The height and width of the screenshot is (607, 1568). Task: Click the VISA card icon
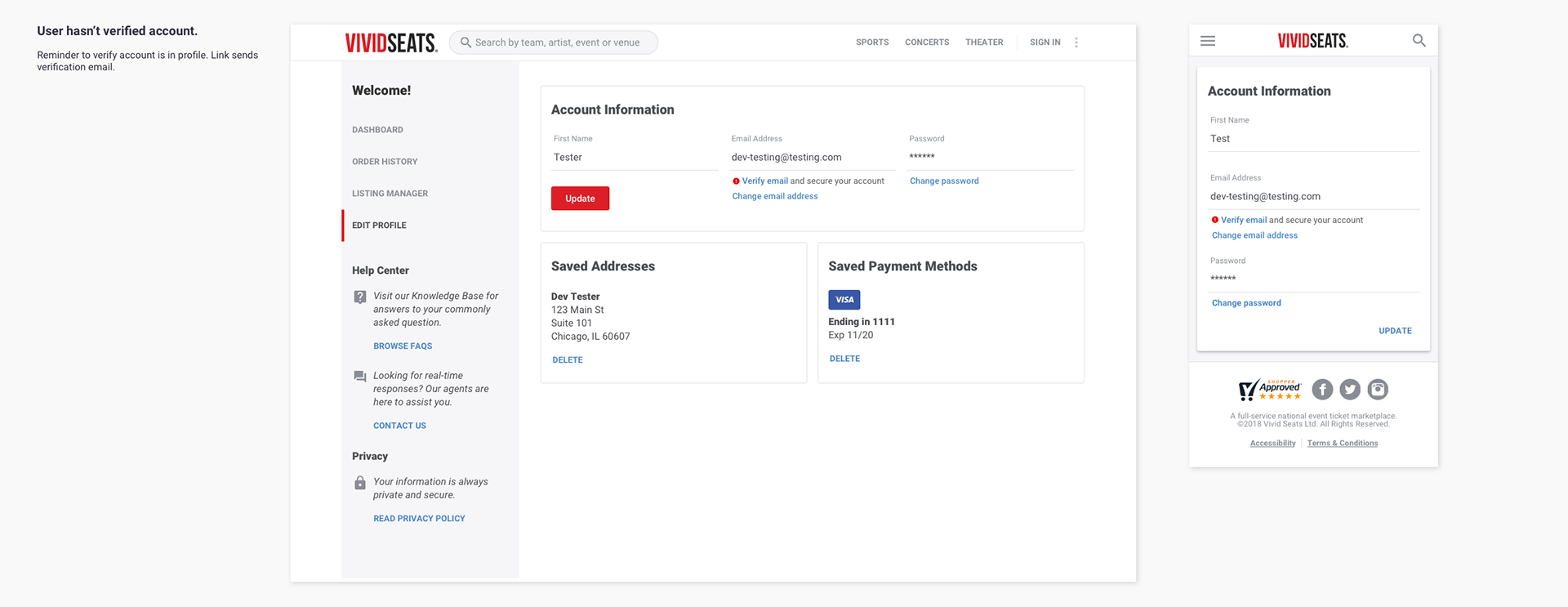[844, 300]
